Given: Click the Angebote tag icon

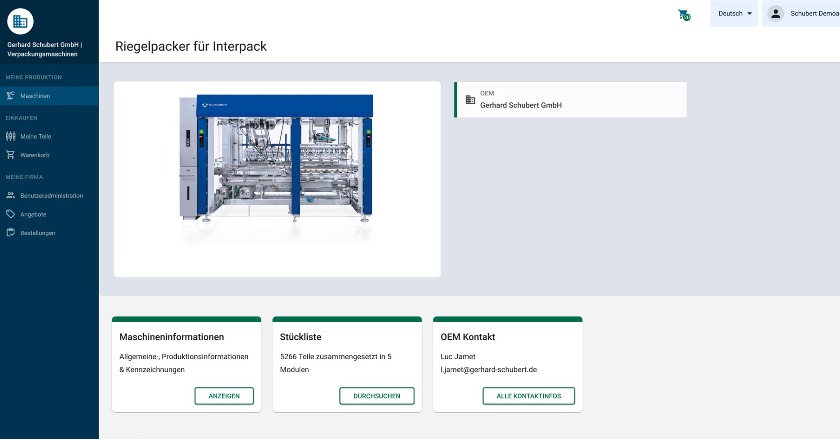Looking at the screenshot, I should (x=10, y=214).
